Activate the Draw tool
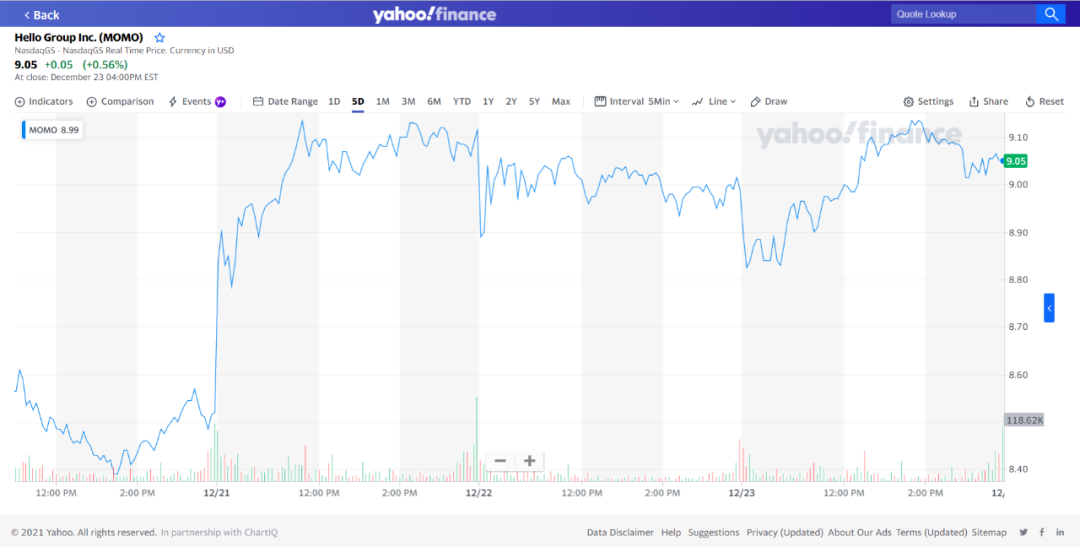Screen dimensions: 1080x547 coord(768,102)
